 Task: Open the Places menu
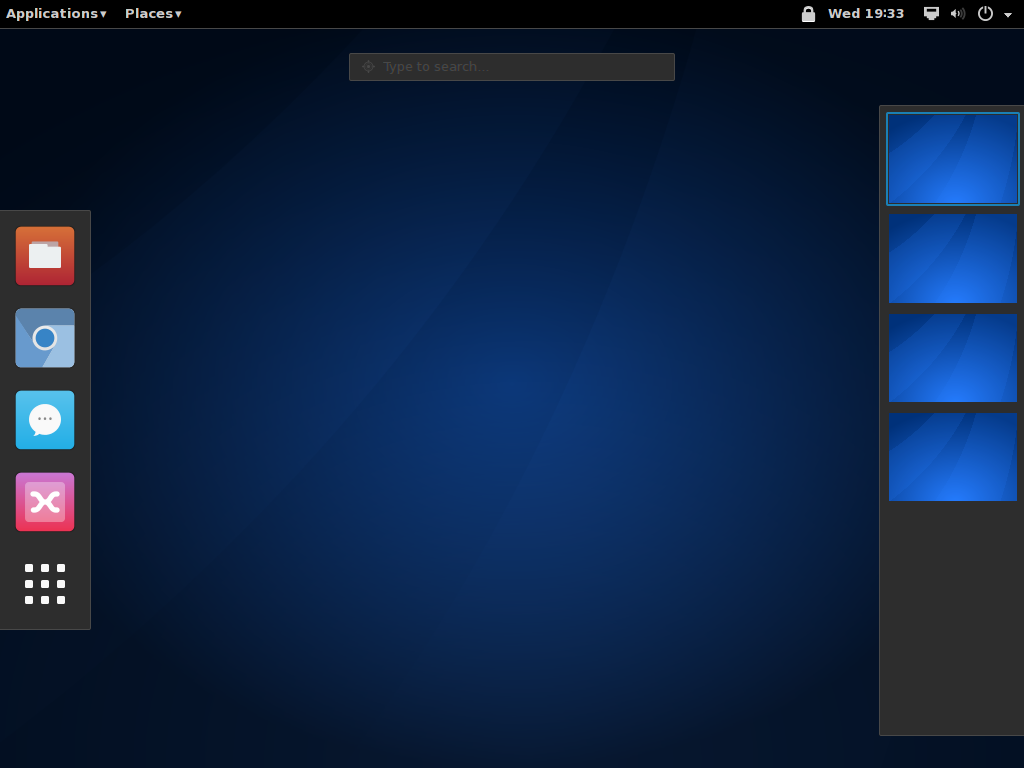(148, 14)
